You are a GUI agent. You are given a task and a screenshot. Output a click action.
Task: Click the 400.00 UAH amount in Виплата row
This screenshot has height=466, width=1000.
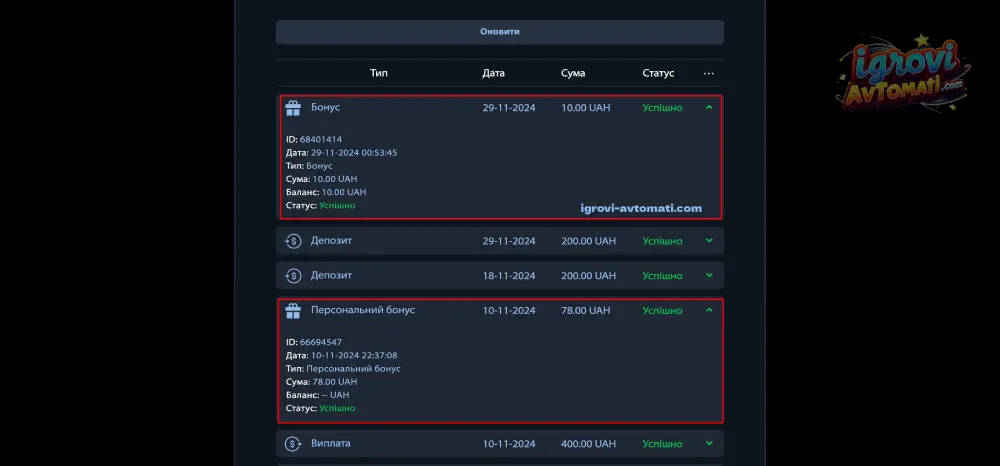click(589, 443)
